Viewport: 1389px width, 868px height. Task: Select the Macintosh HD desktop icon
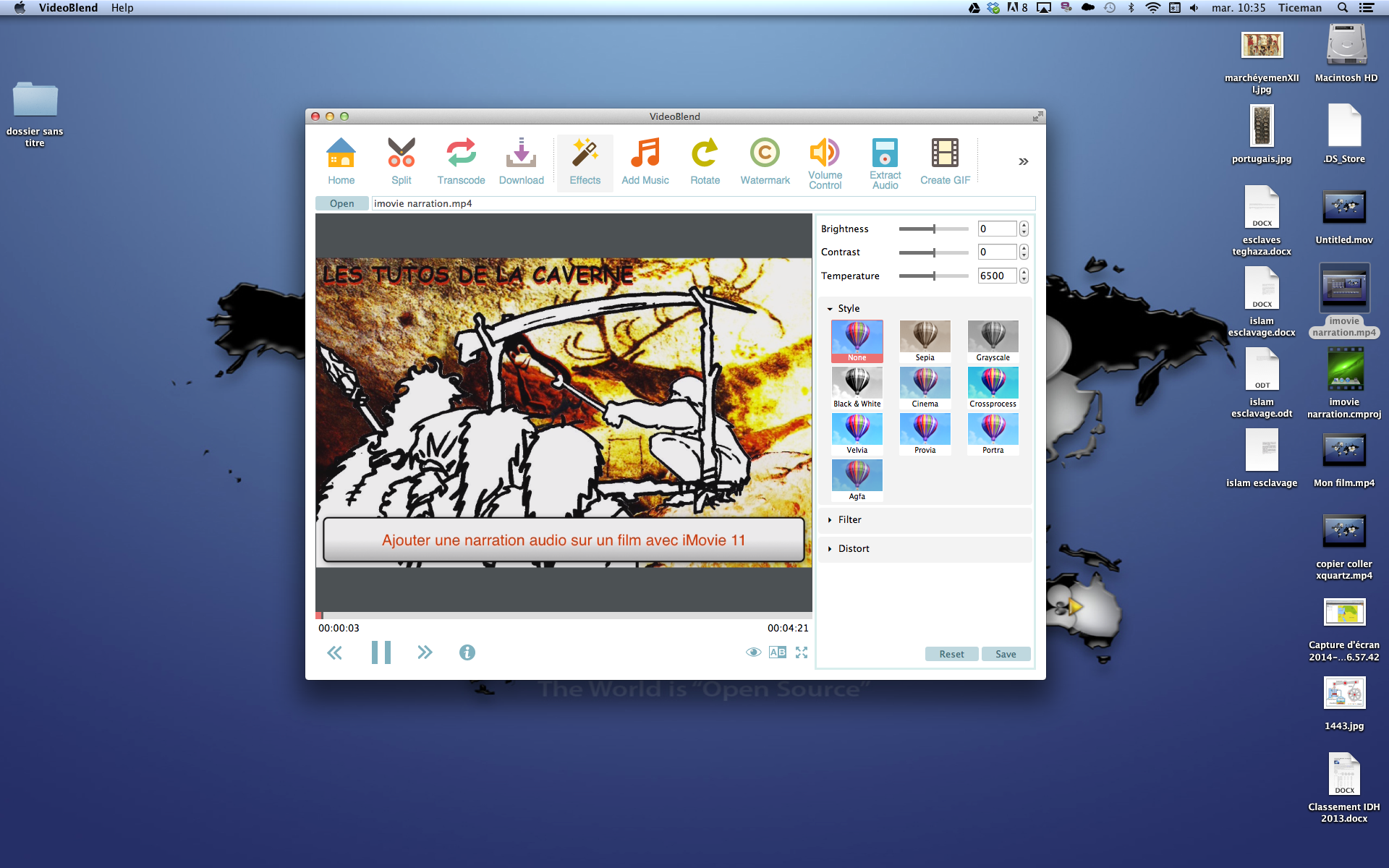[1346, 54]
